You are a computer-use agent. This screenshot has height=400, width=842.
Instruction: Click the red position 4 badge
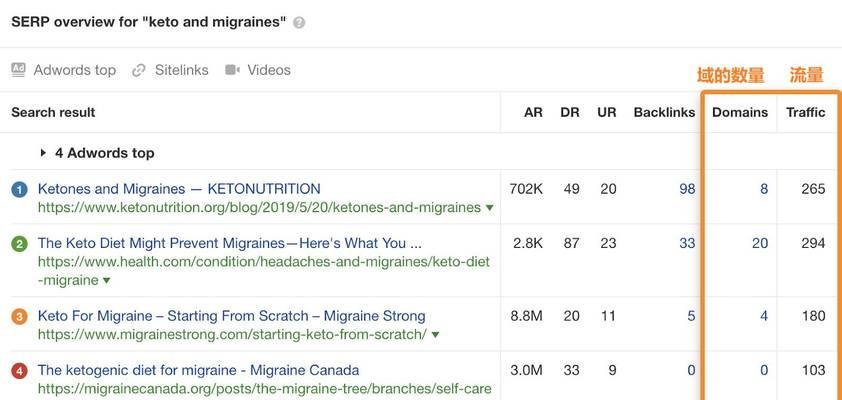pos(19,371)
